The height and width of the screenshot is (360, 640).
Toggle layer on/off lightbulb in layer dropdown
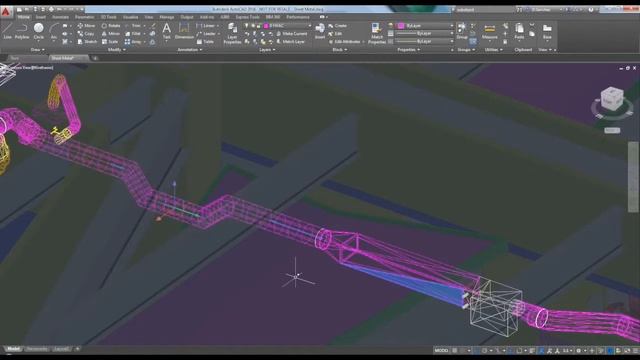247,26
